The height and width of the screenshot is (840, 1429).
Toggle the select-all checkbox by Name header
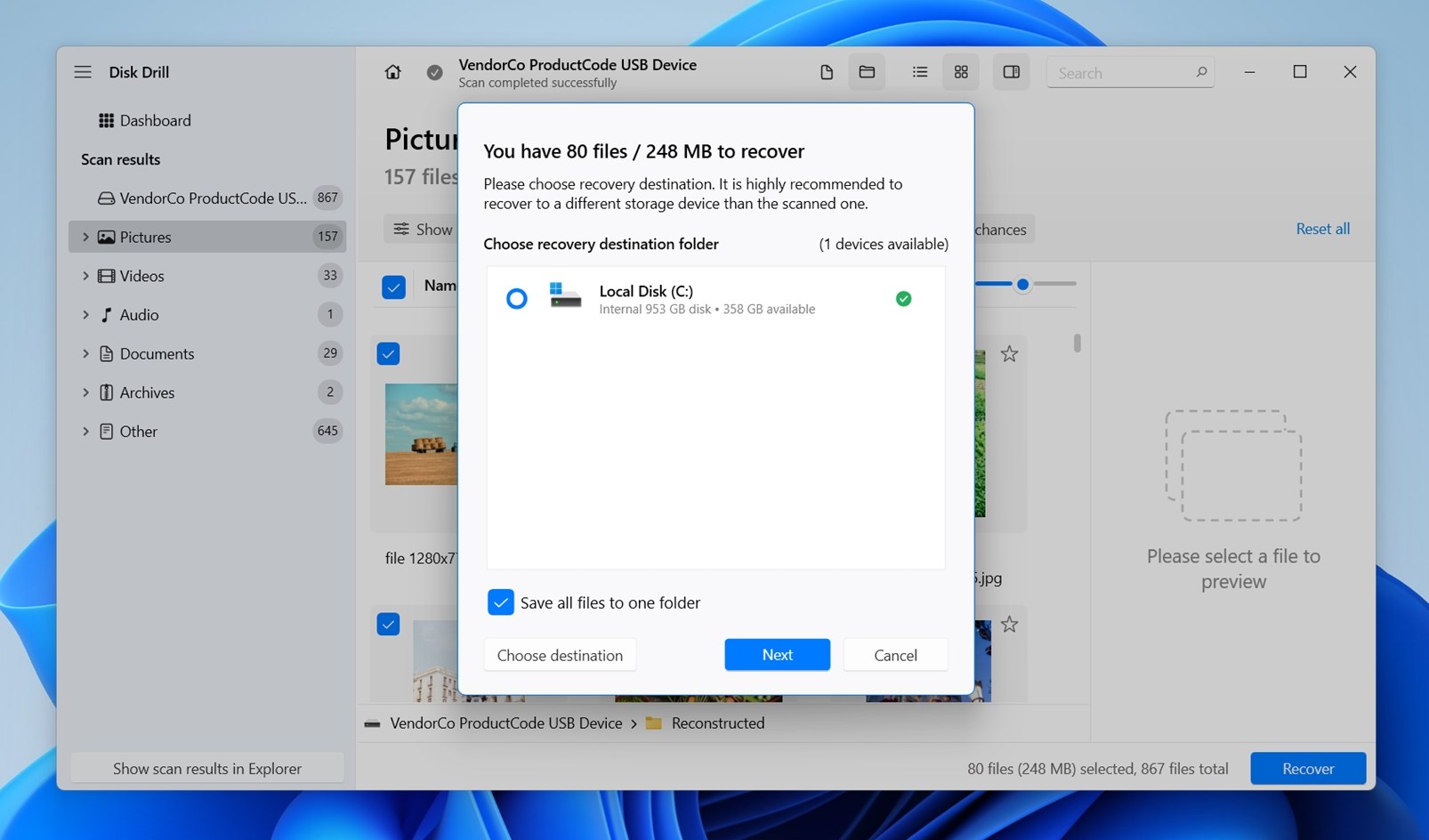point(393,287)
